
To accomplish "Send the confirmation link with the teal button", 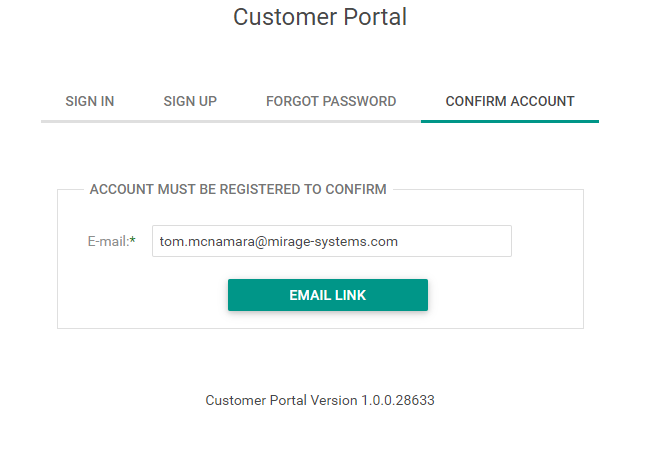I will pyautogui.click(x=328, y=295).
